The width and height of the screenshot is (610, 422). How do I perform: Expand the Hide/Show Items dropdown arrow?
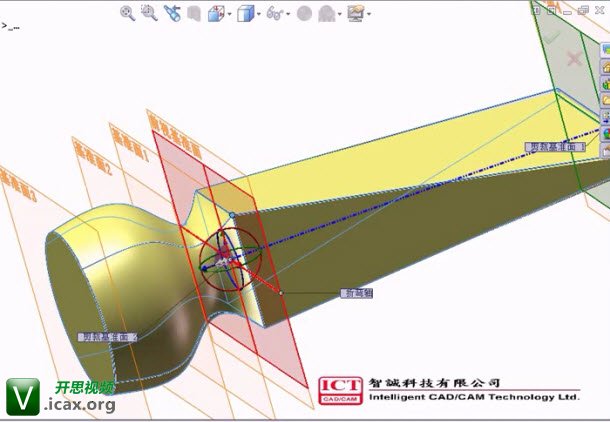click(x=288, y=14)
